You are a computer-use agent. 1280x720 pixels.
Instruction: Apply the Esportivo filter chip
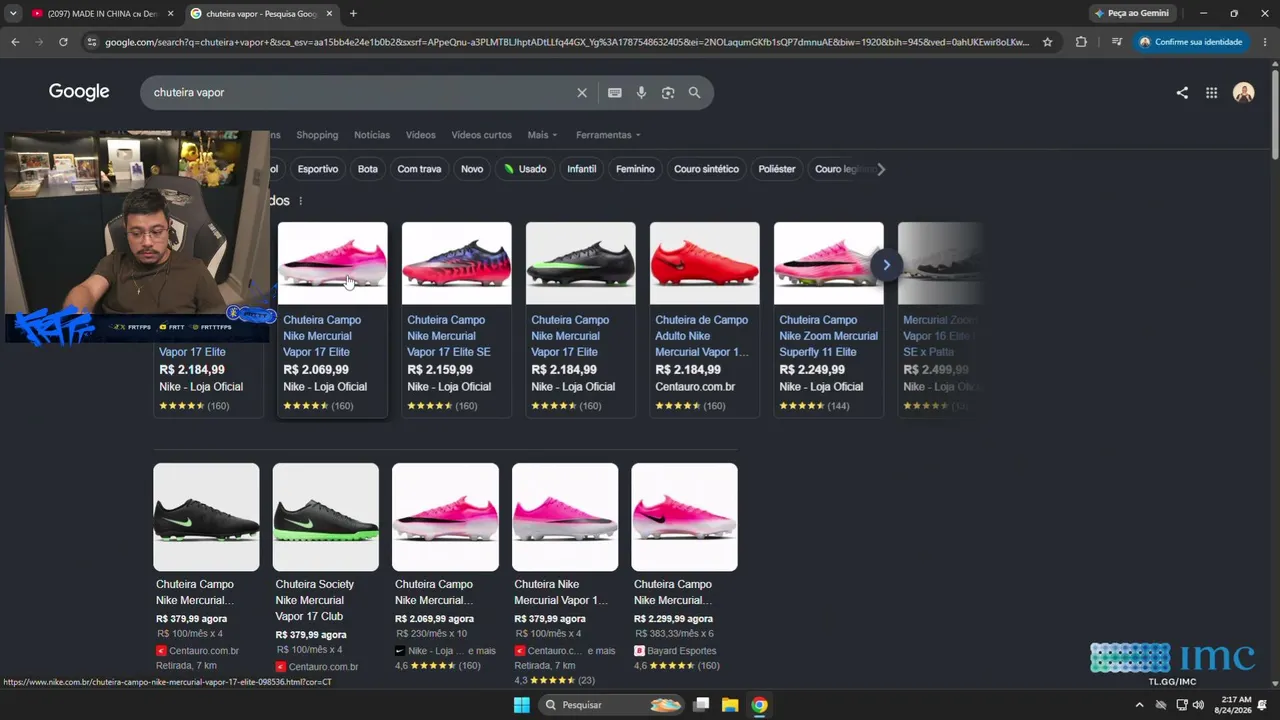(318, 169)
